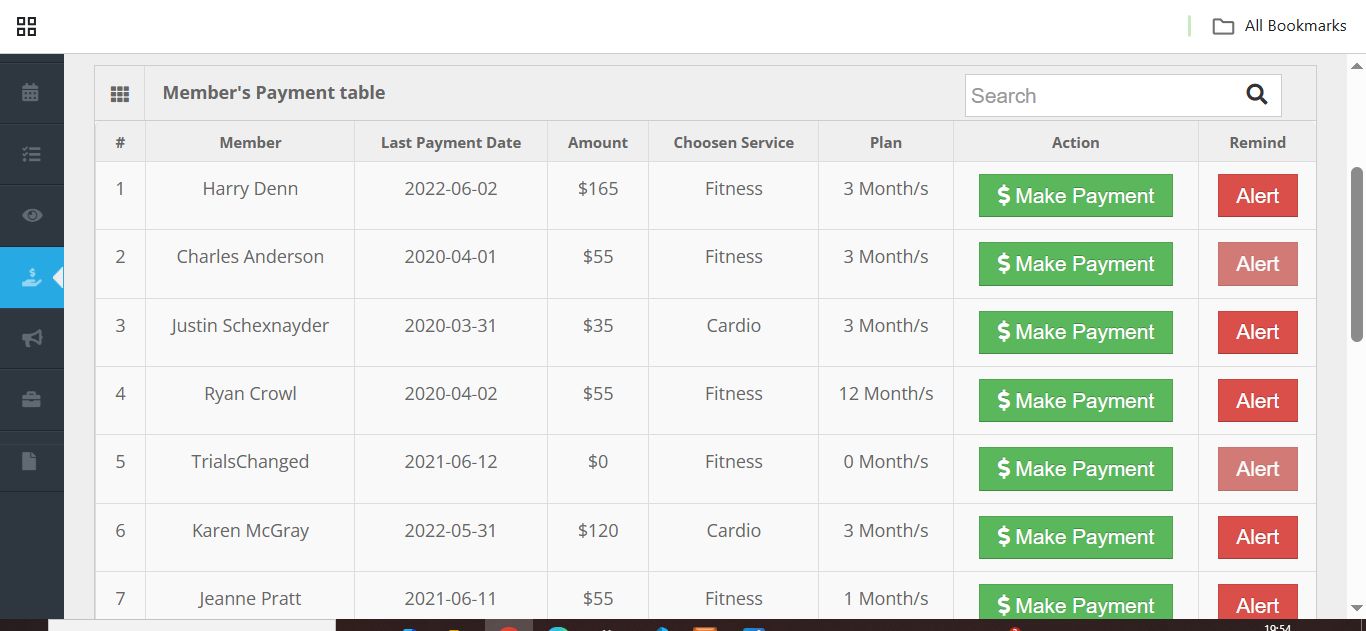Send Alert reminder to Justin Schexnayder
Viewport: 1366px width, 631px height.
(x=1257, y=332)
